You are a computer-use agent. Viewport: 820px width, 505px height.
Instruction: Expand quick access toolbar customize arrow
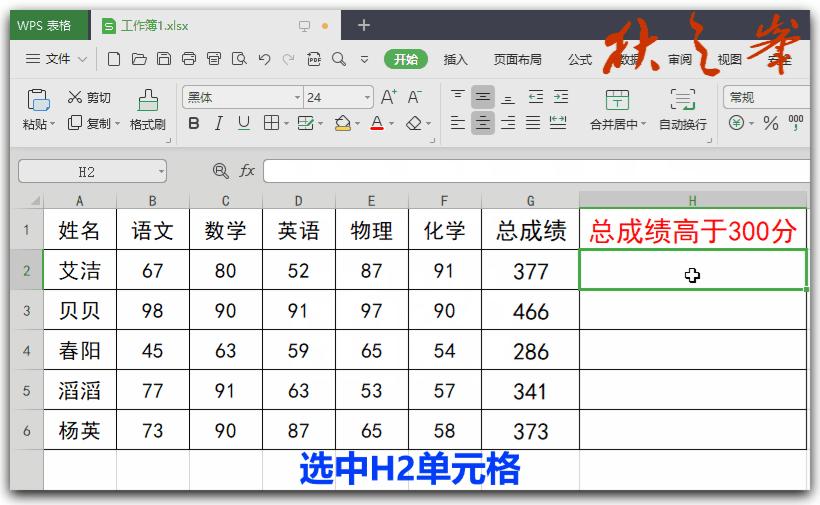point(365,59)
